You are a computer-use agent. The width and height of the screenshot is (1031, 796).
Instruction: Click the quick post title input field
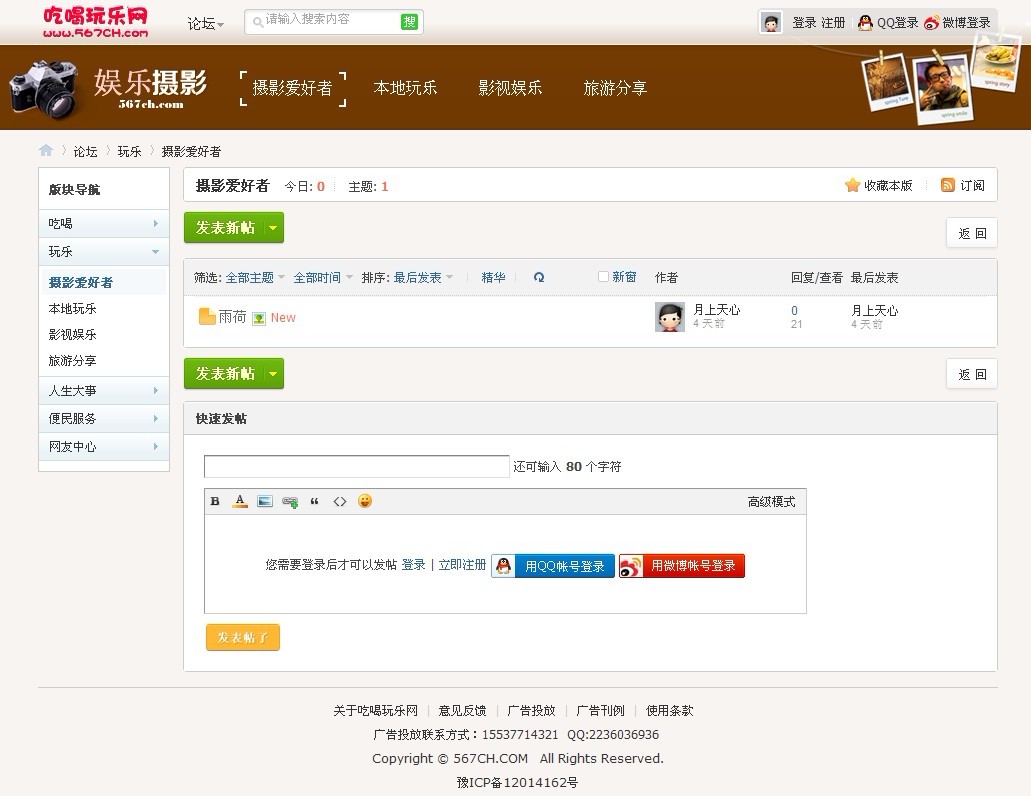coord(355,466)
